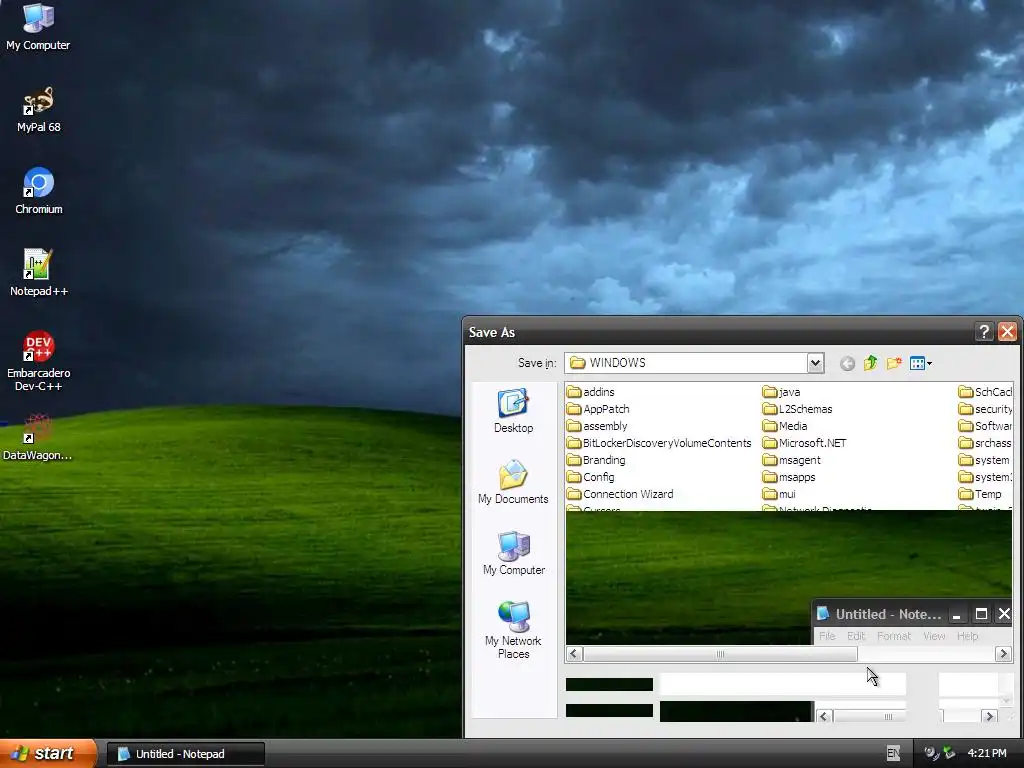This screenshot has width=1024, height=768.
Task: Open the Views menu button in Save As
Action: [920, 363]
